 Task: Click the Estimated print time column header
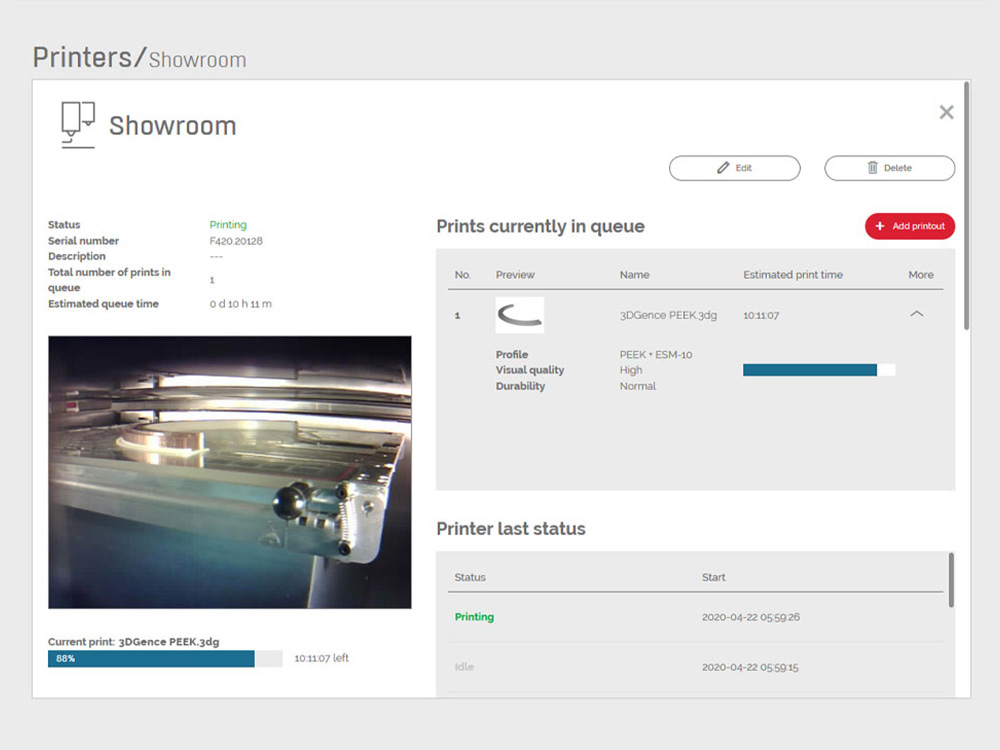(x=793, y=275)
